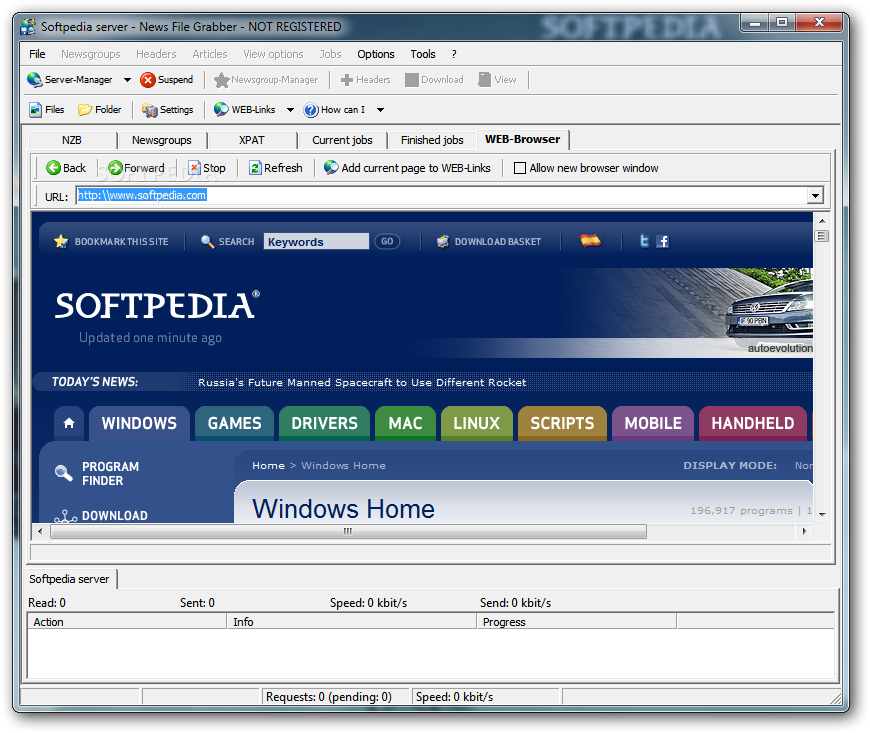Screen dimensions: 870x733
Task: Click the How can I help icon
Action: point(311,110)
